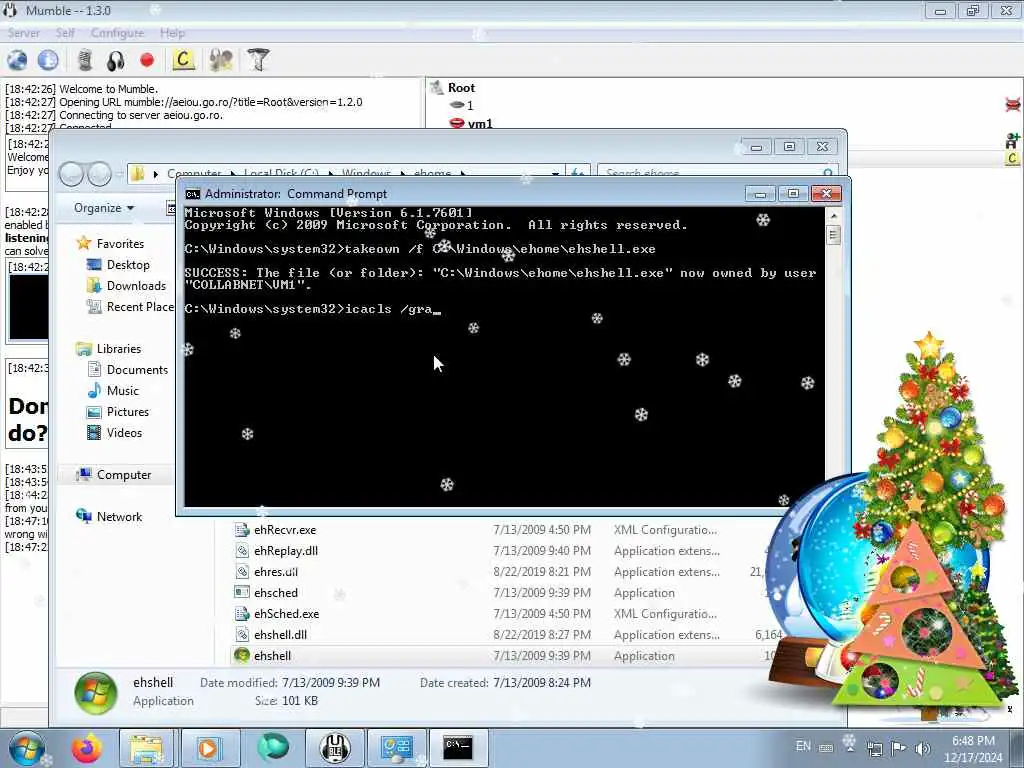Open Videos library in Explorer

pos(124,432)
